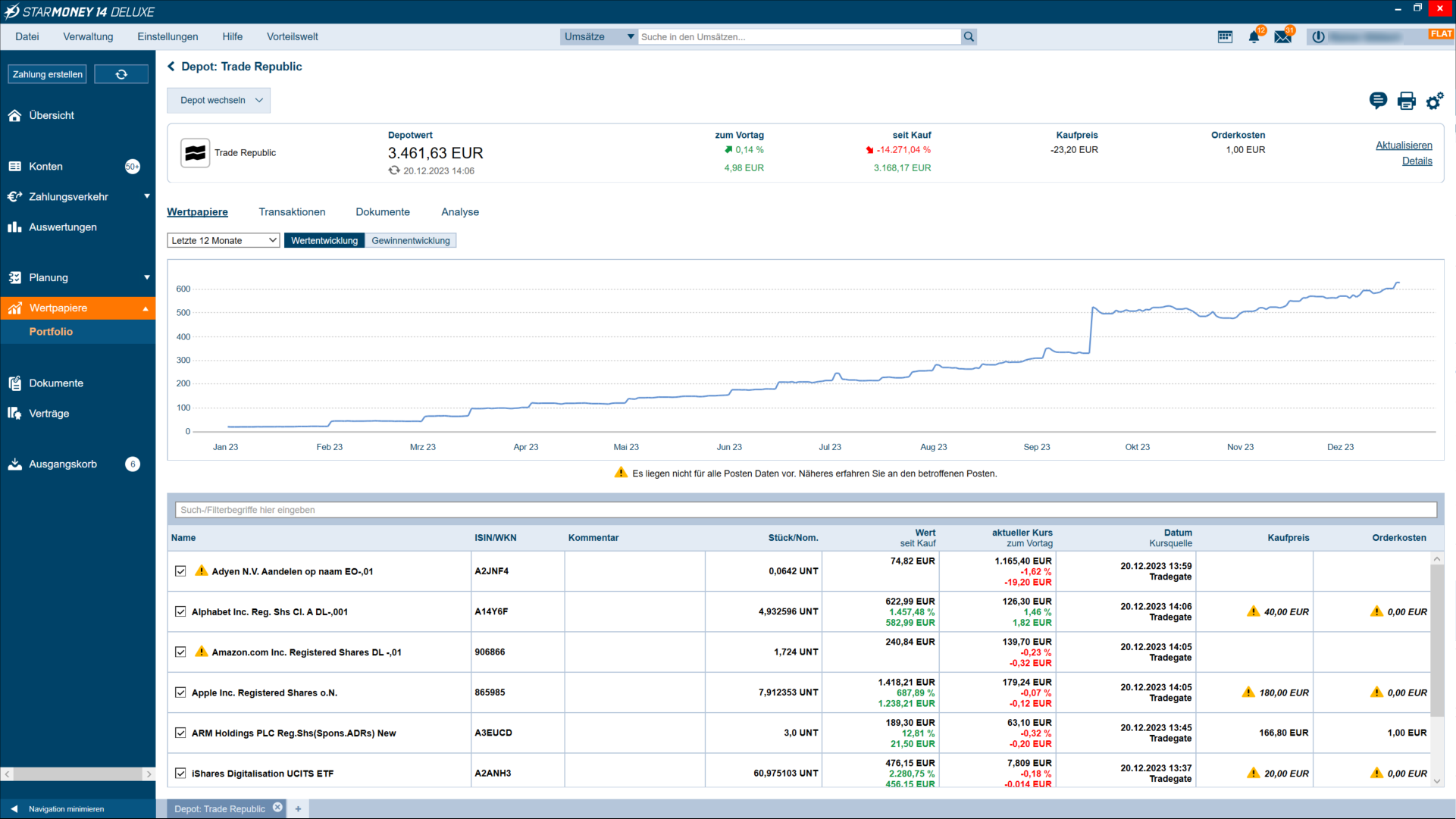Image resolution: width=1456 pixels, height=819 pixels.
Task: Click warning icon next to Amazon.com Inc.
Action: coord(201,652)
